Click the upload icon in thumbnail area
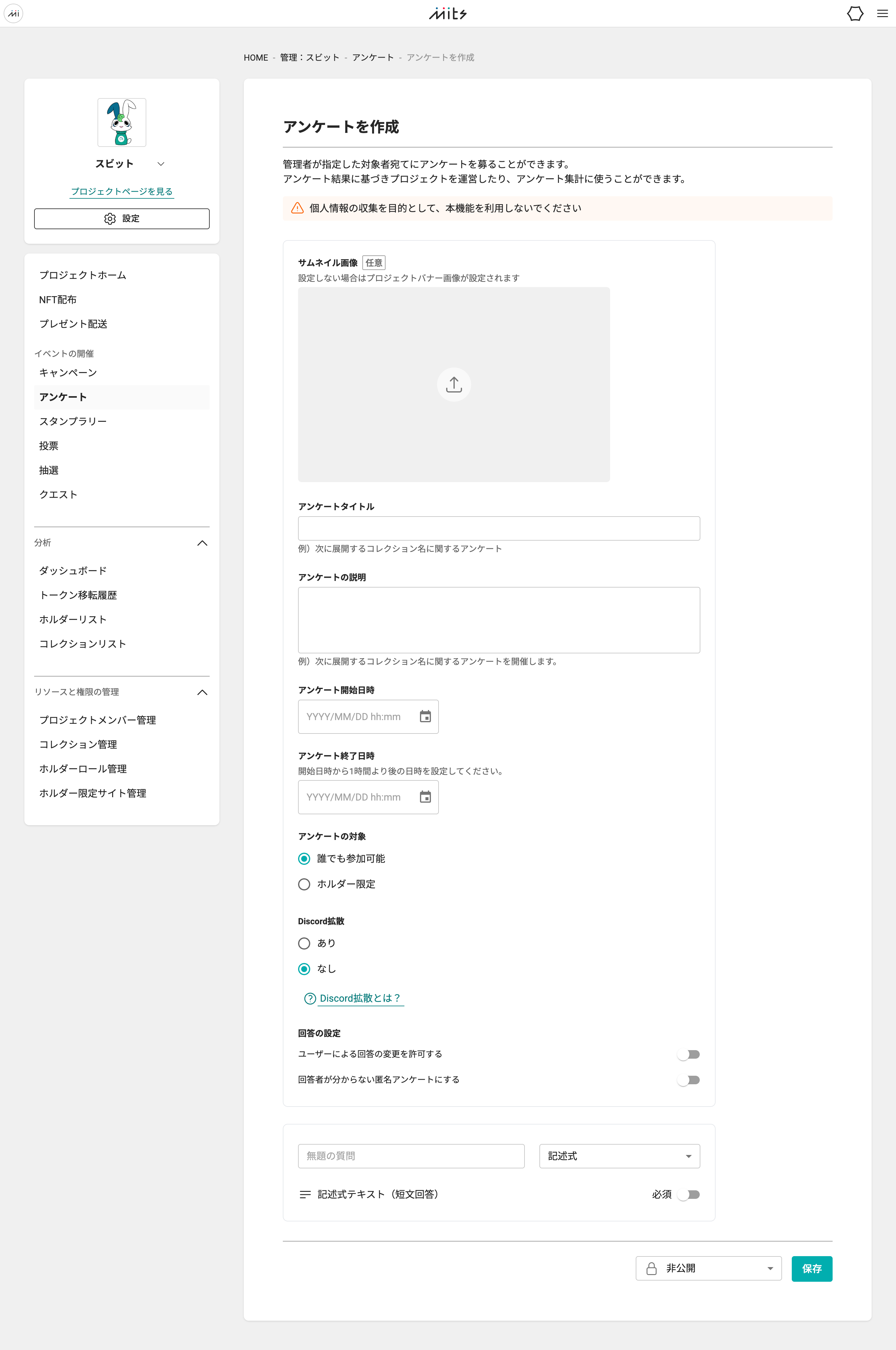Viewport: 896px width, 1350px height. (454, 385)
